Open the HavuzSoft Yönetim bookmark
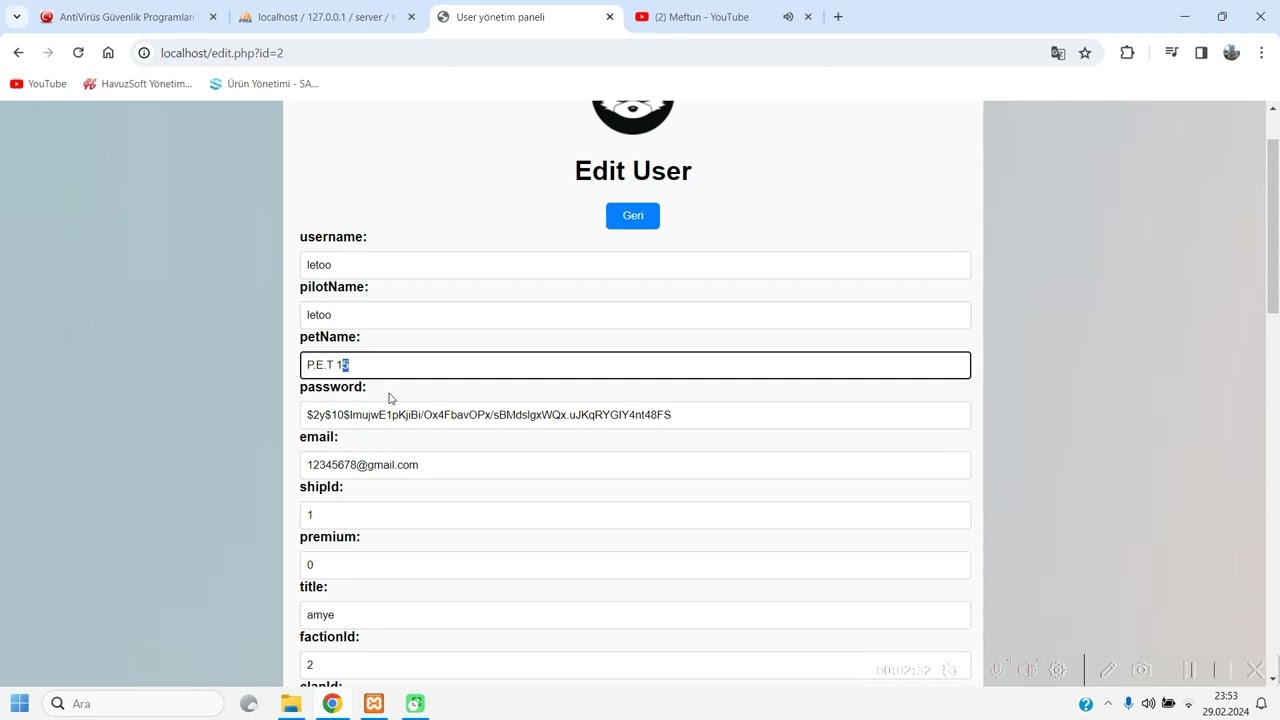1280x720 pixels. 138,84
